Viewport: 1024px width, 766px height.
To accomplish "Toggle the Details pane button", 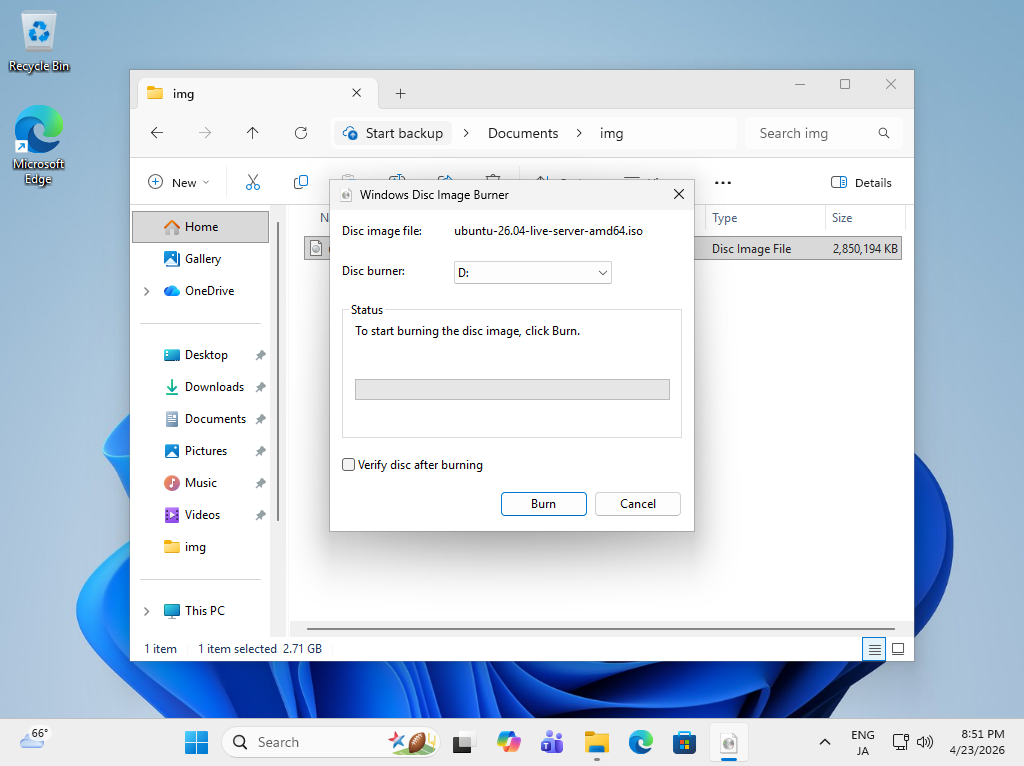I will (x=861, y=183).
